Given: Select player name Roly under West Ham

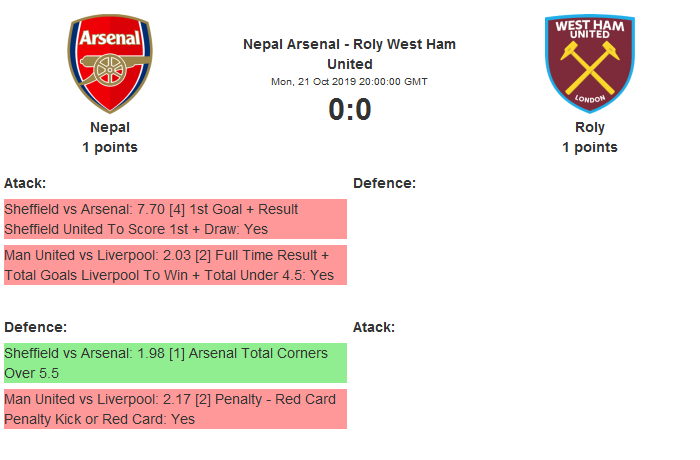Looking at the screenshot, I should pyautogui.click(x=589, y=128).
